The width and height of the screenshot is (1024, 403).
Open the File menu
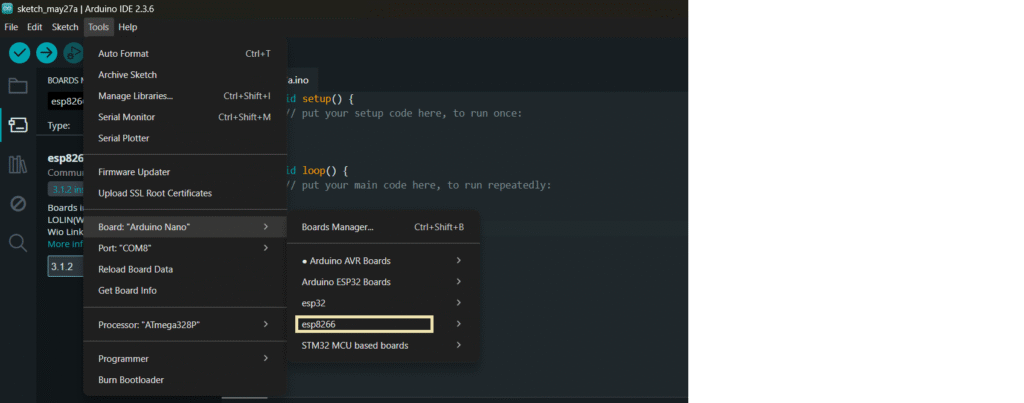click(11, 27)
